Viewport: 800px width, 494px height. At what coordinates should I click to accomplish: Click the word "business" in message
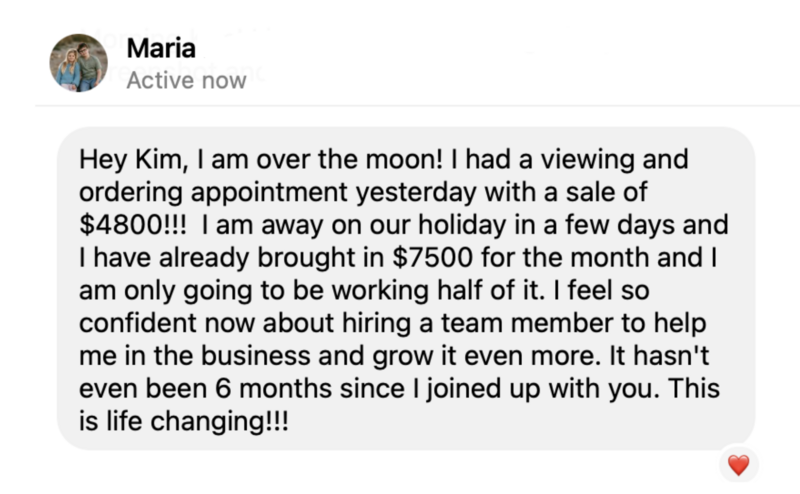256,356
